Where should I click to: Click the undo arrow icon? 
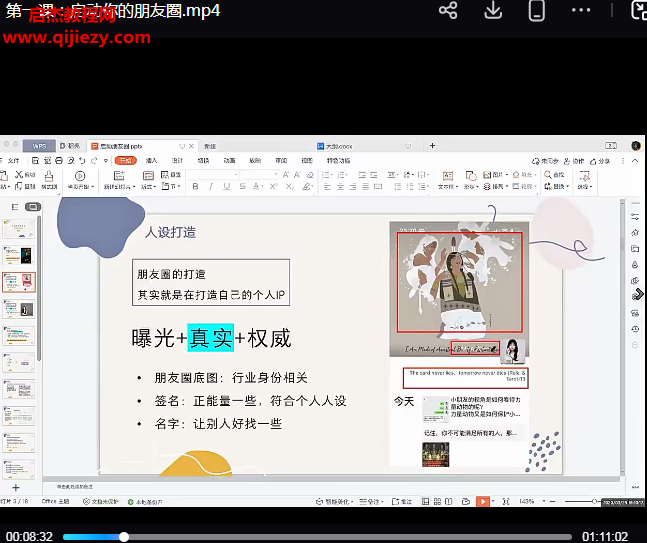(82, 161)
